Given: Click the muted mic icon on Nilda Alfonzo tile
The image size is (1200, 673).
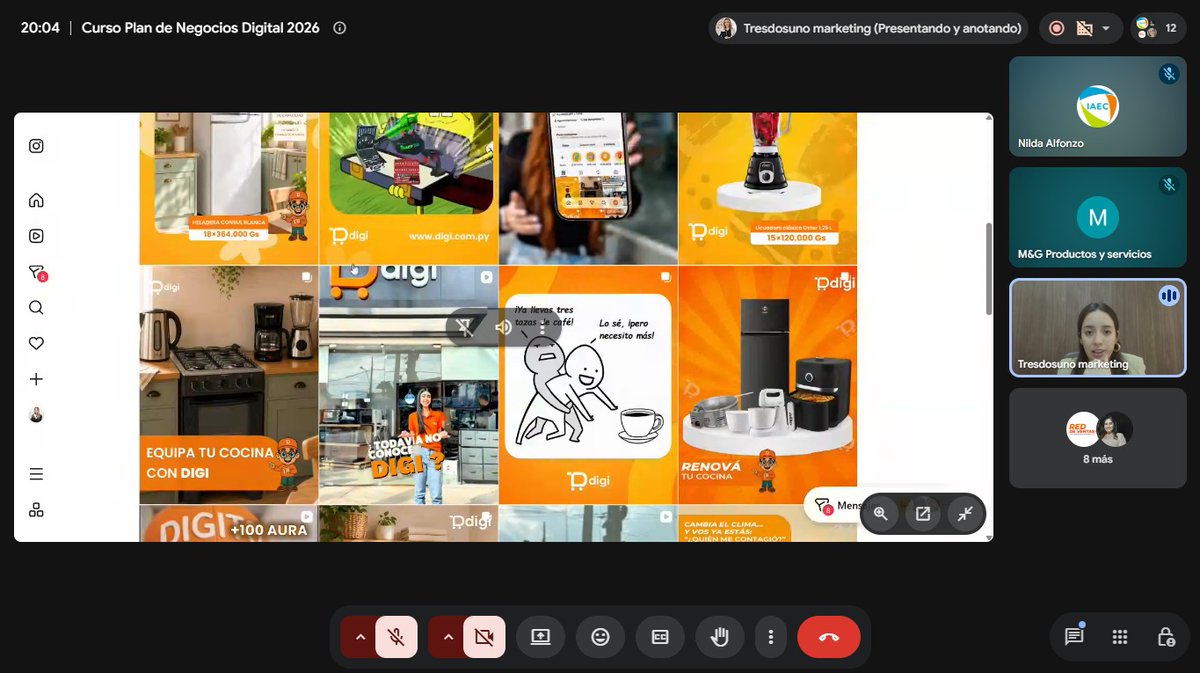Looking at the screenshot, I should tap(1168, 74).
